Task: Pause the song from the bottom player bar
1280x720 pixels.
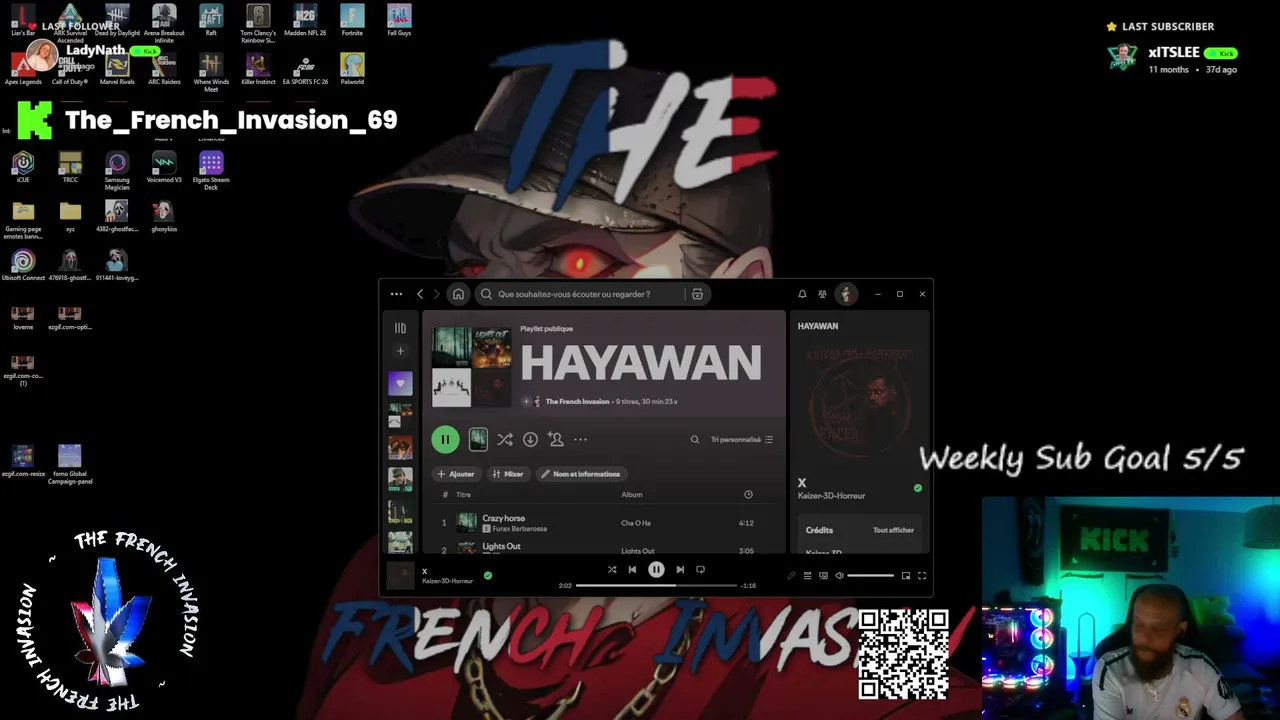Action: (x=656, y=570)
